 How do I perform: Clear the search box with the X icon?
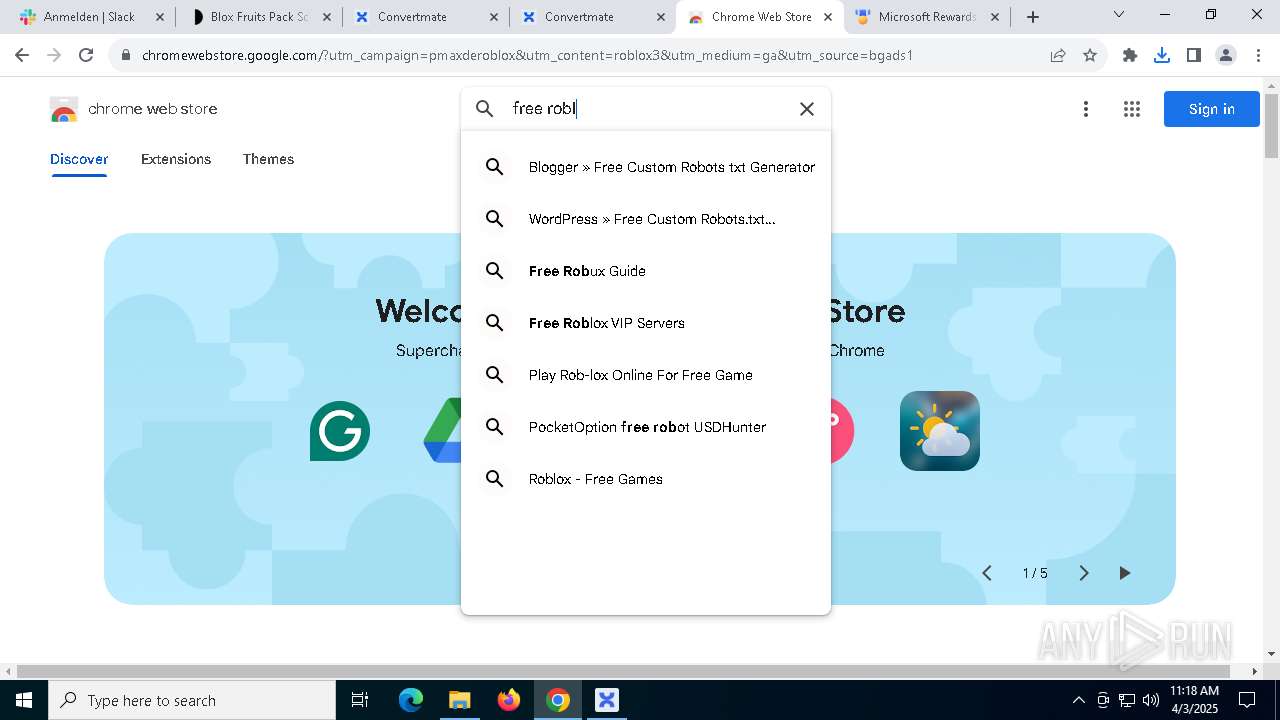[x=807, y=109]
